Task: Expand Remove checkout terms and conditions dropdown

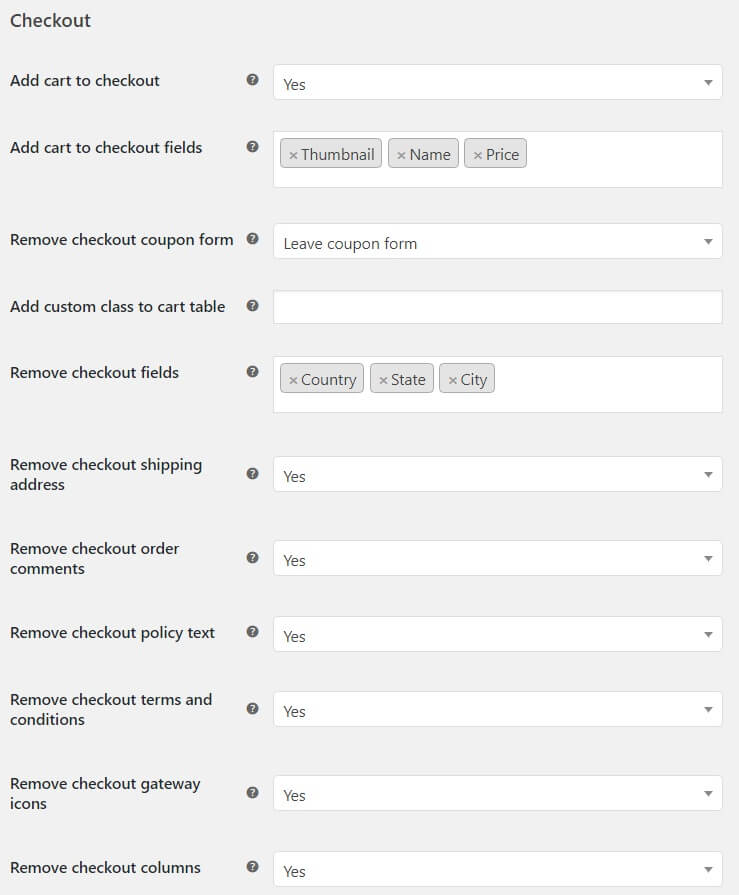Action: pos(498,709)
